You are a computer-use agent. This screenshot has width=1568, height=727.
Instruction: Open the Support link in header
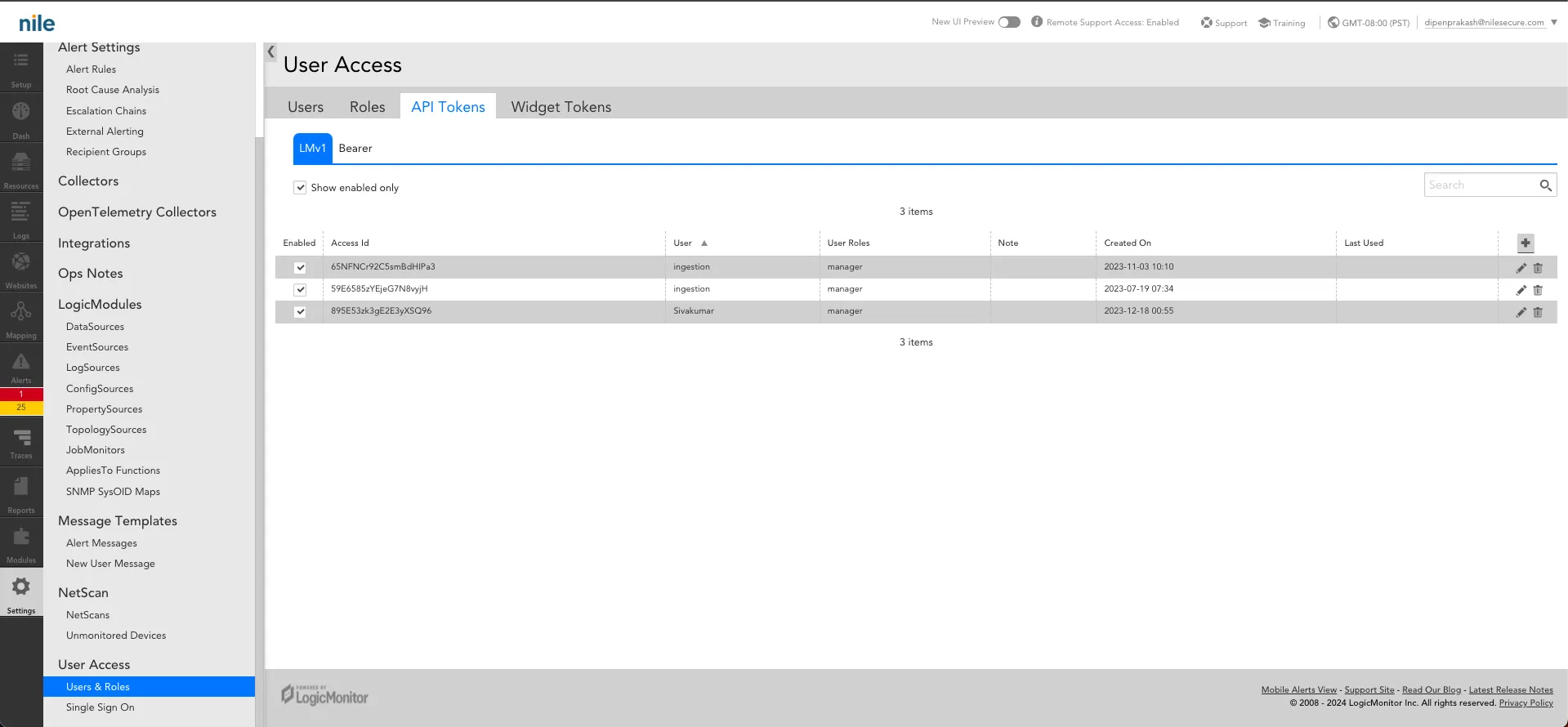tap(1224, 23)
